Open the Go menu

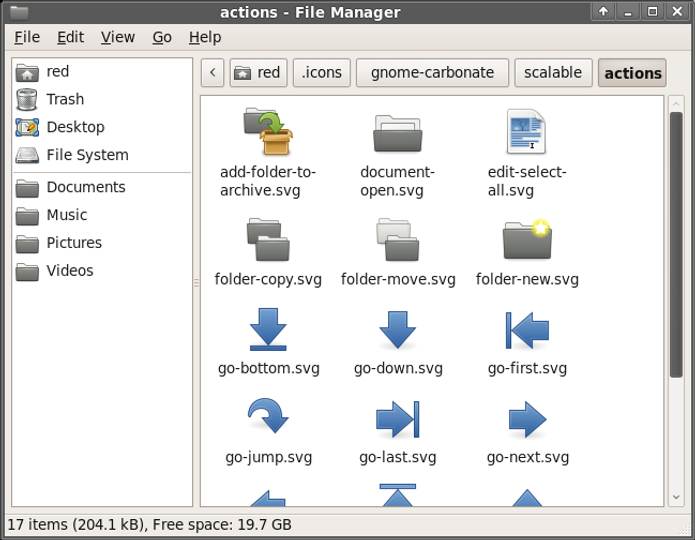coord(162,37)
